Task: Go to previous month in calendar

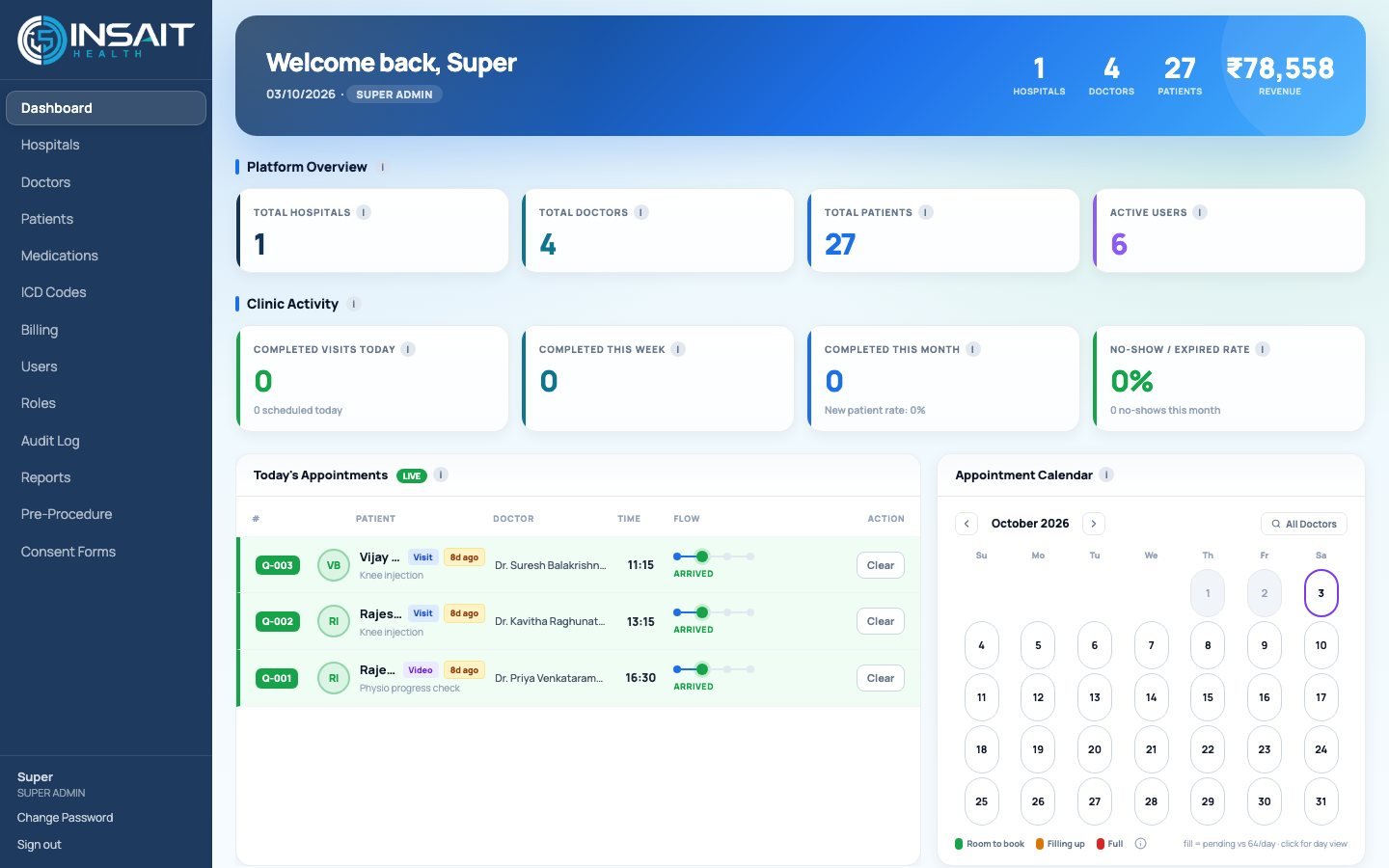Action: click(967, 524)
